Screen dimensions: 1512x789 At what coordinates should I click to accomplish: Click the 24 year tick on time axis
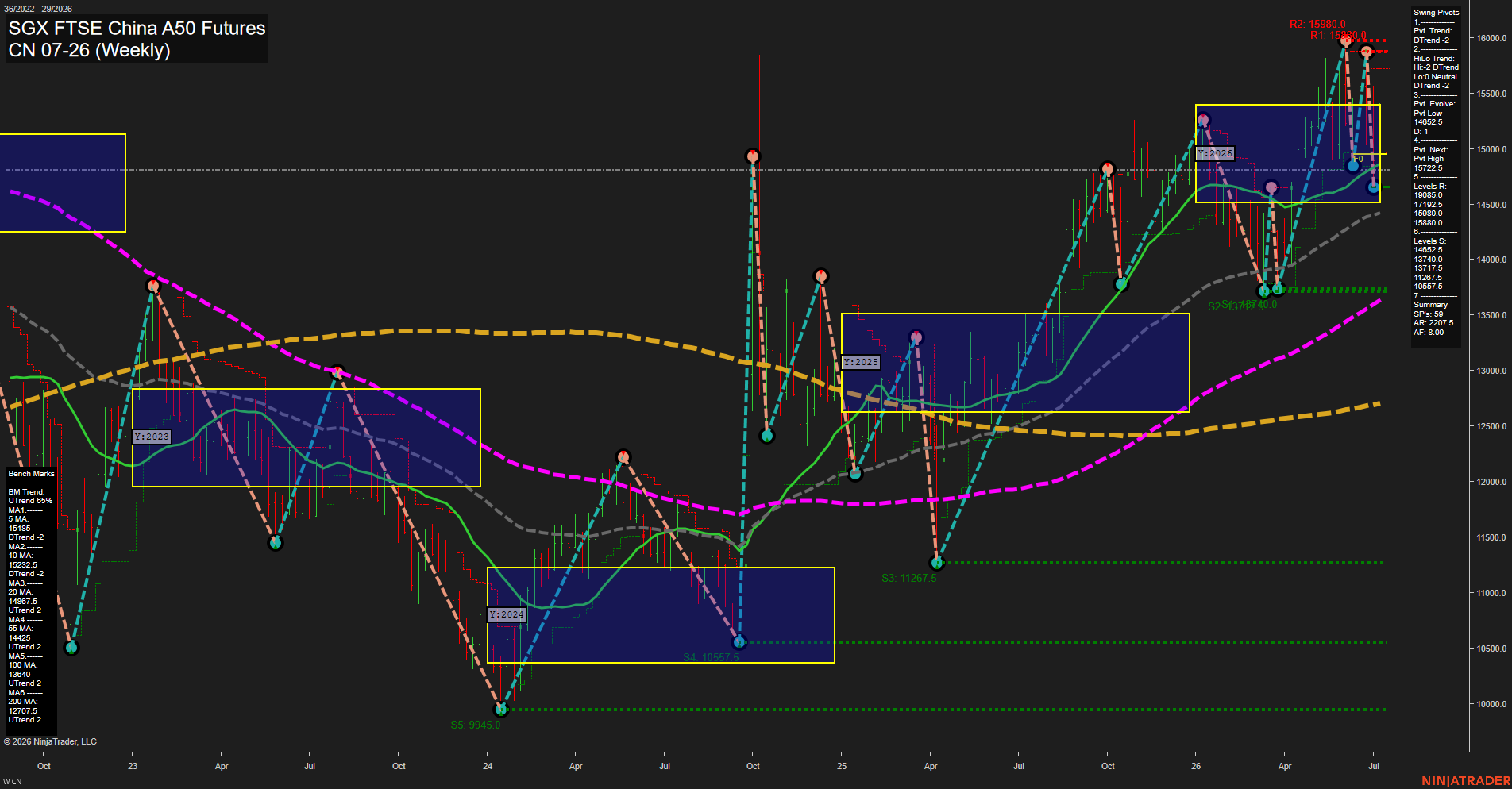(x=488, y=766)
